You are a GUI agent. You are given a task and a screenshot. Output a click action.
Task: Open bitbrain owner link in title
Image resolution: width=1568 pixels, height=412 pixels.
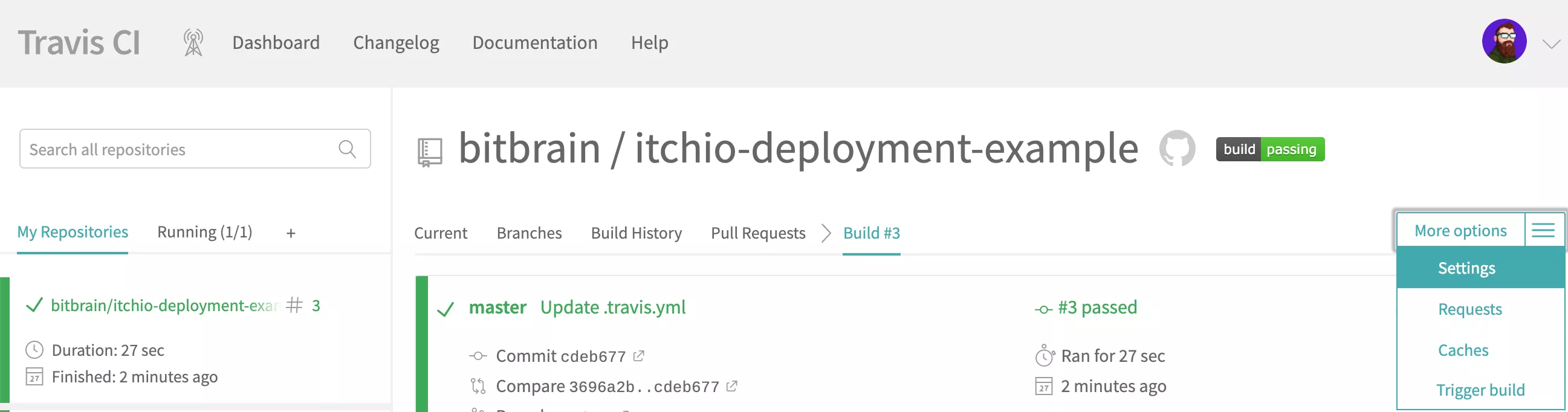click(x=530, y=148)
